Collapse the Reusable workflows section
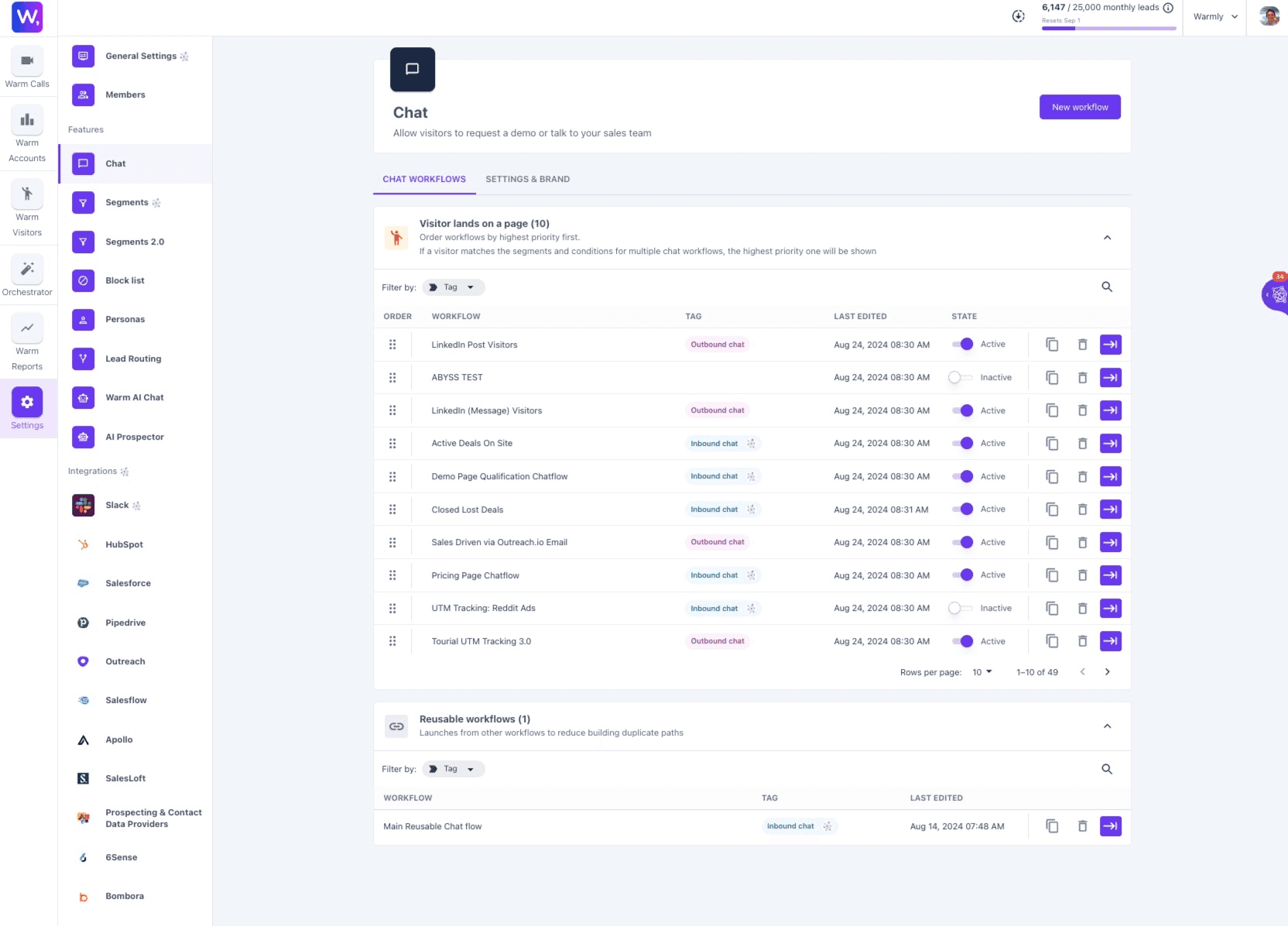1288x926 pixels. coord(1107,726)
